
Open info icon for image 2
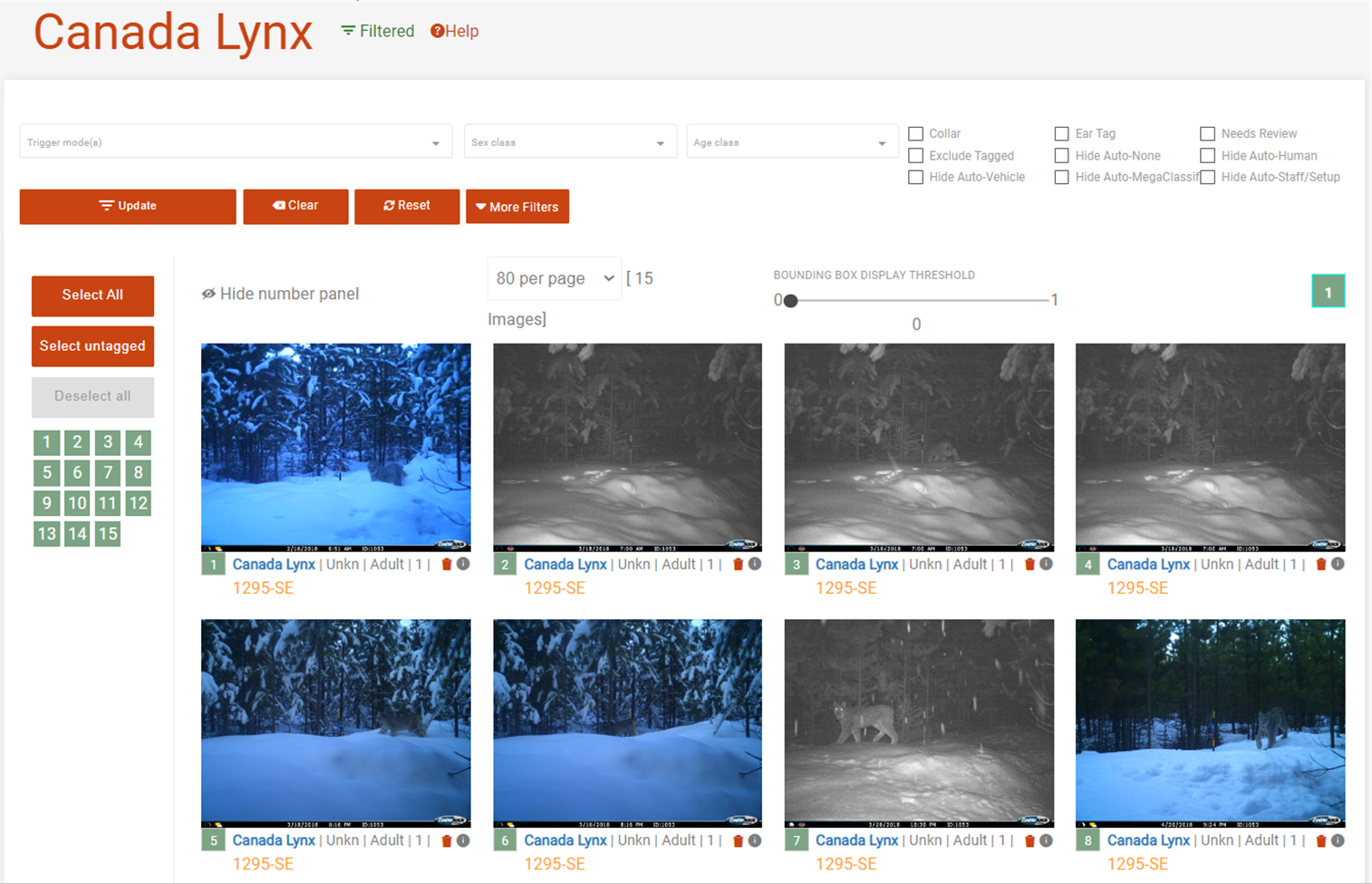click(x=755, y=564)
